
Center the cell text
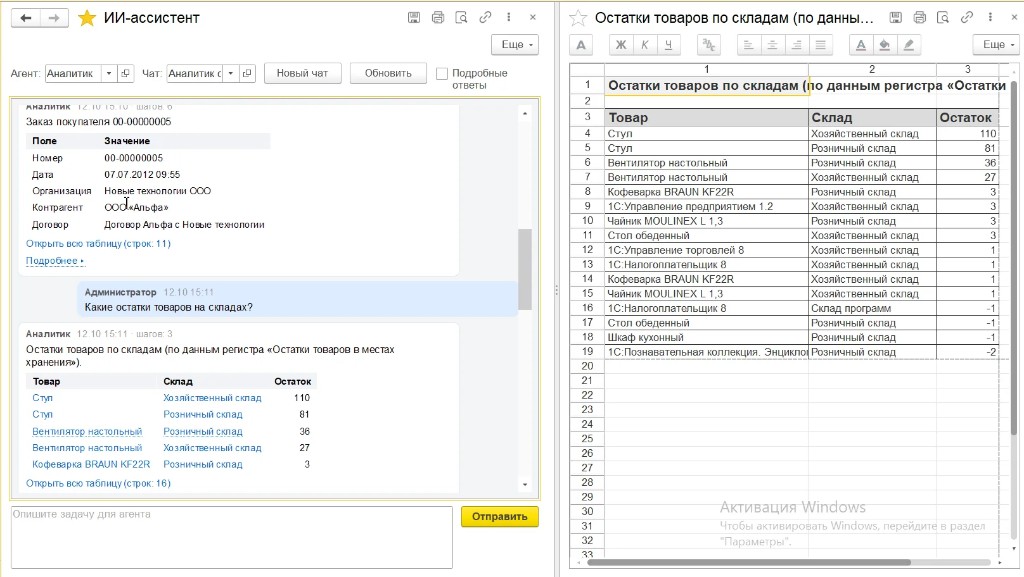point(773,44)
